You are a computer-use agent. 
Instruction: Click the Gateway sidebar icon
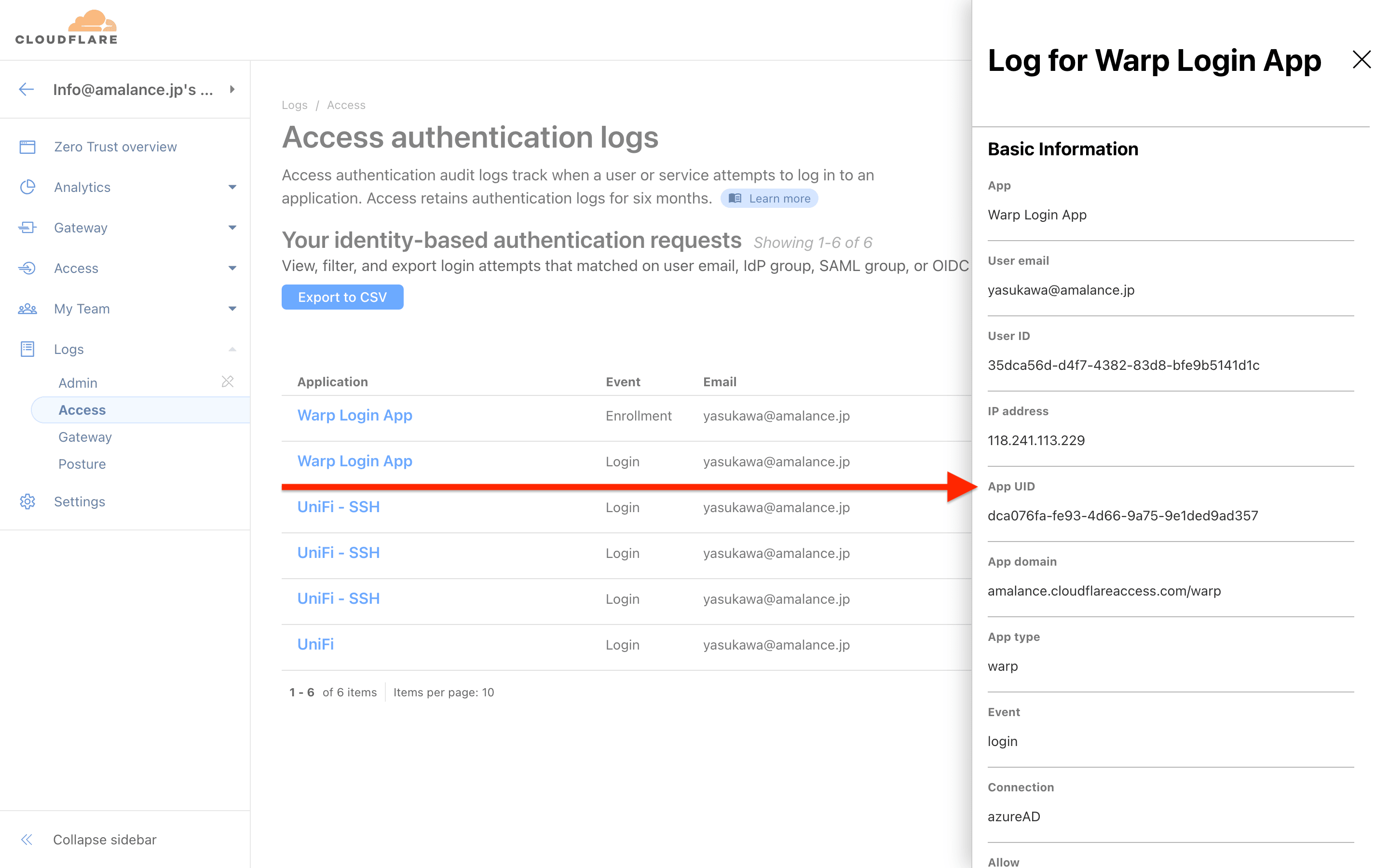tap(27, 228)
